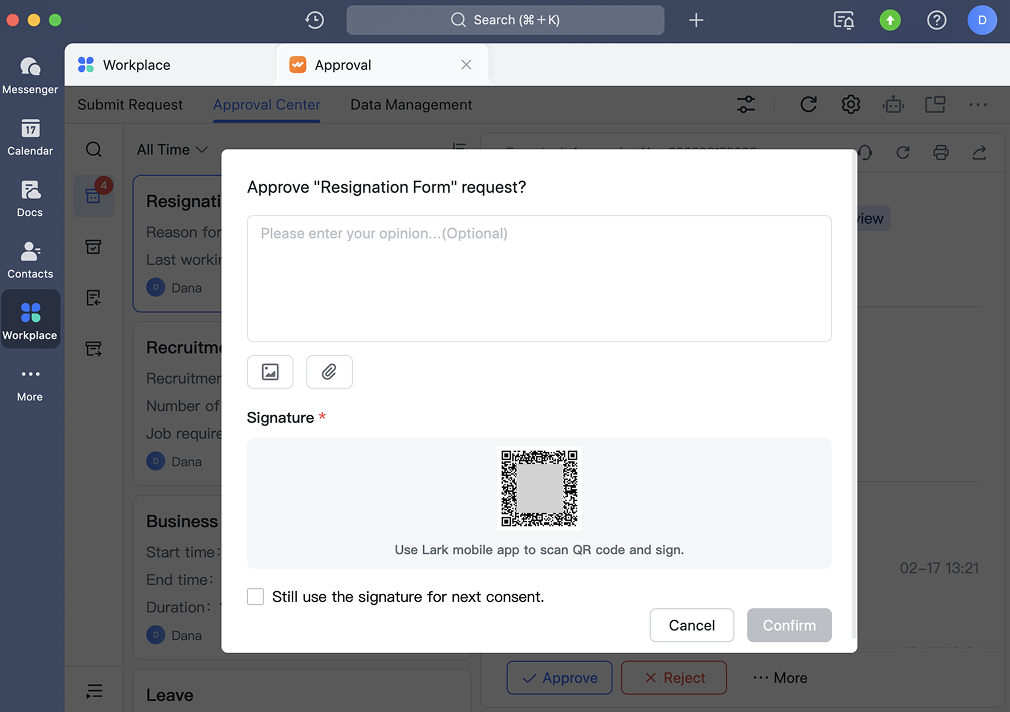
Task: Type in the opinion text field
Action: point(539,278)
